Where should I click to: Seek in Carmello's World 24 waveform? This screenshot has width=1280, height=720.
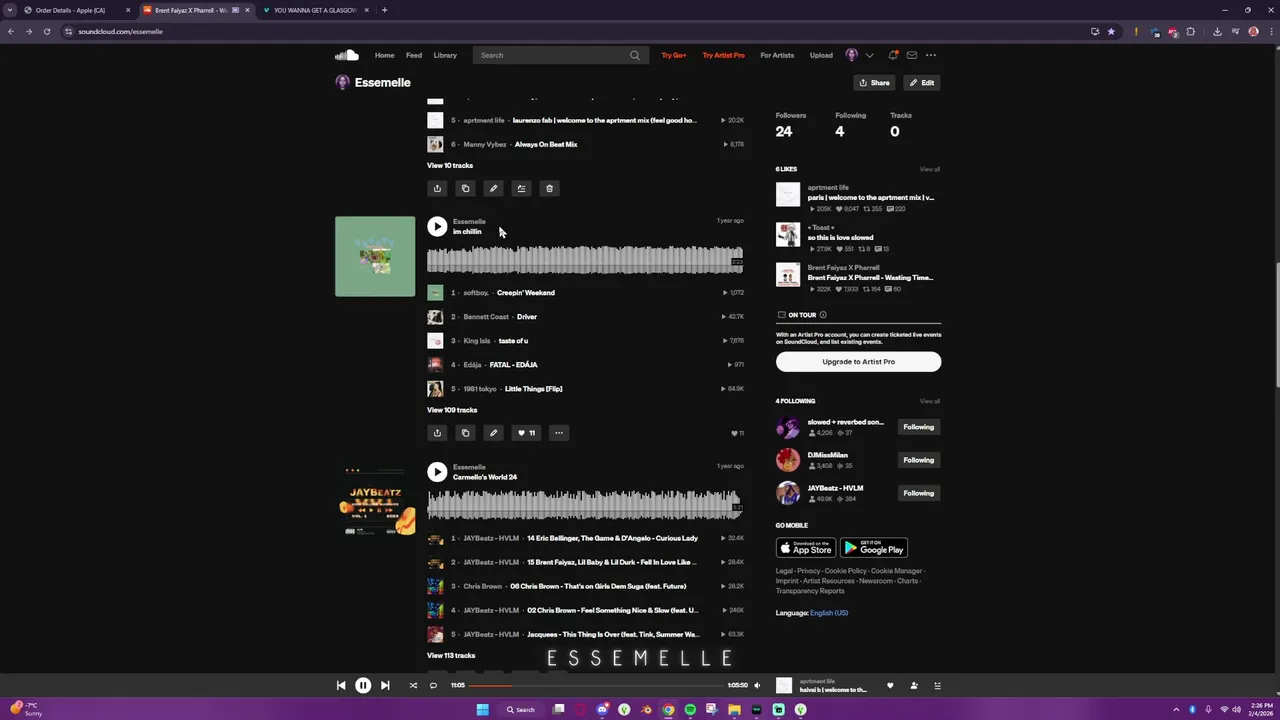585,504
